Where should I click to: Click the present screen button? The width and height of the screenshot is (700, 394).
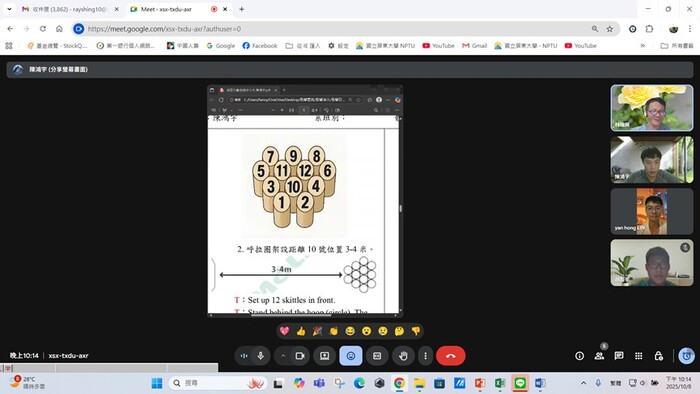pyautogui.click(x=325, y=356)
